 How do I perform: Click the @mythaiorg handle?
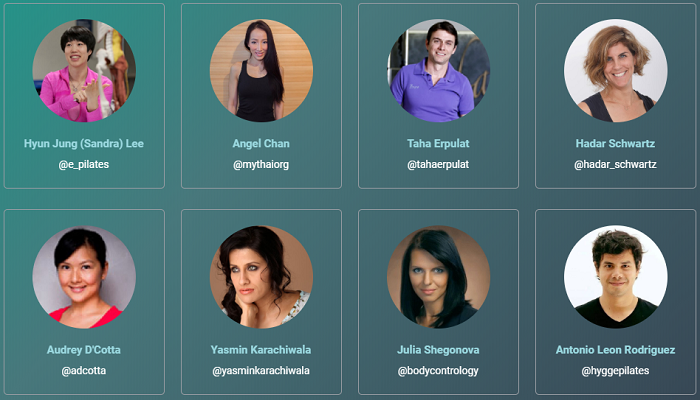pos(261,165)
